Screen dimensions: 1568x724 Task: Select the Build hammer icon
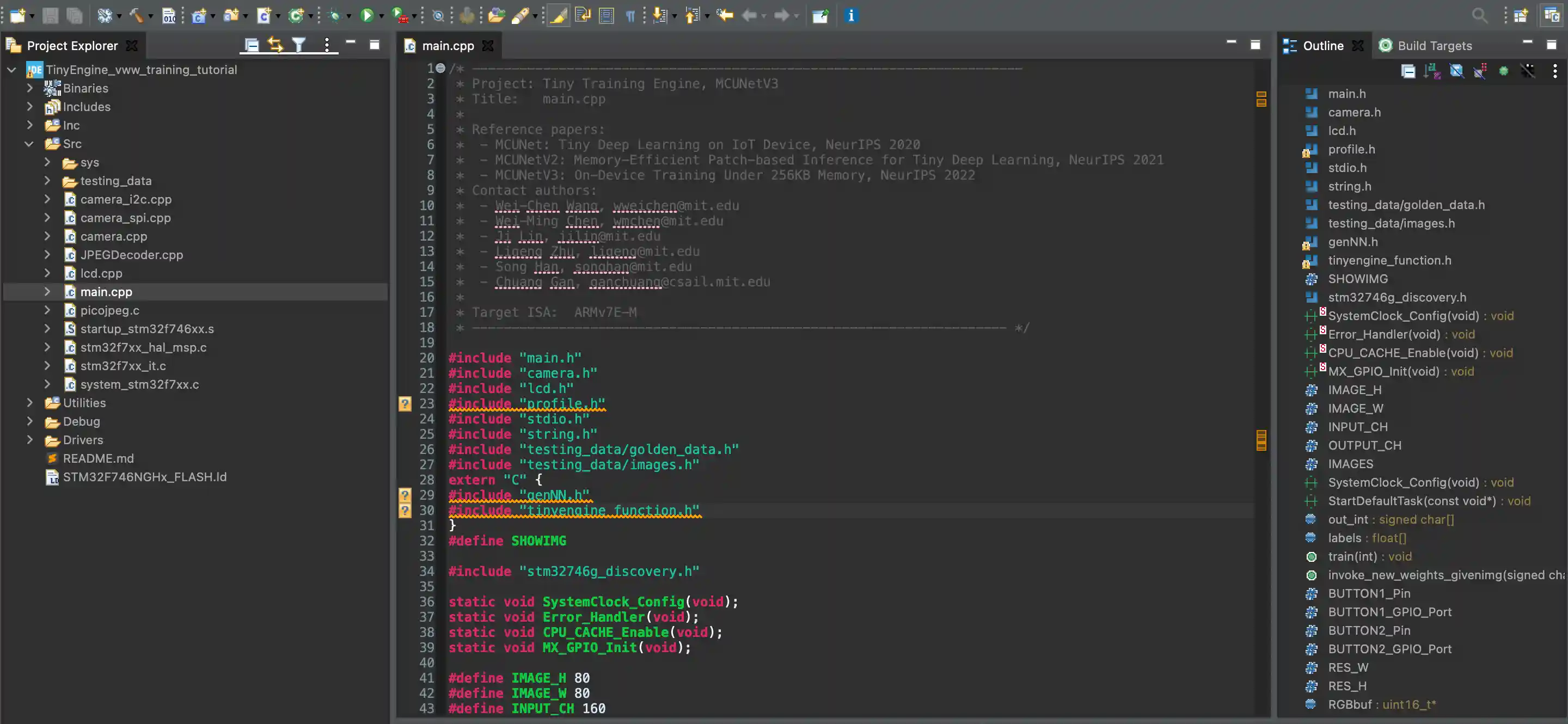click(136, 16)
